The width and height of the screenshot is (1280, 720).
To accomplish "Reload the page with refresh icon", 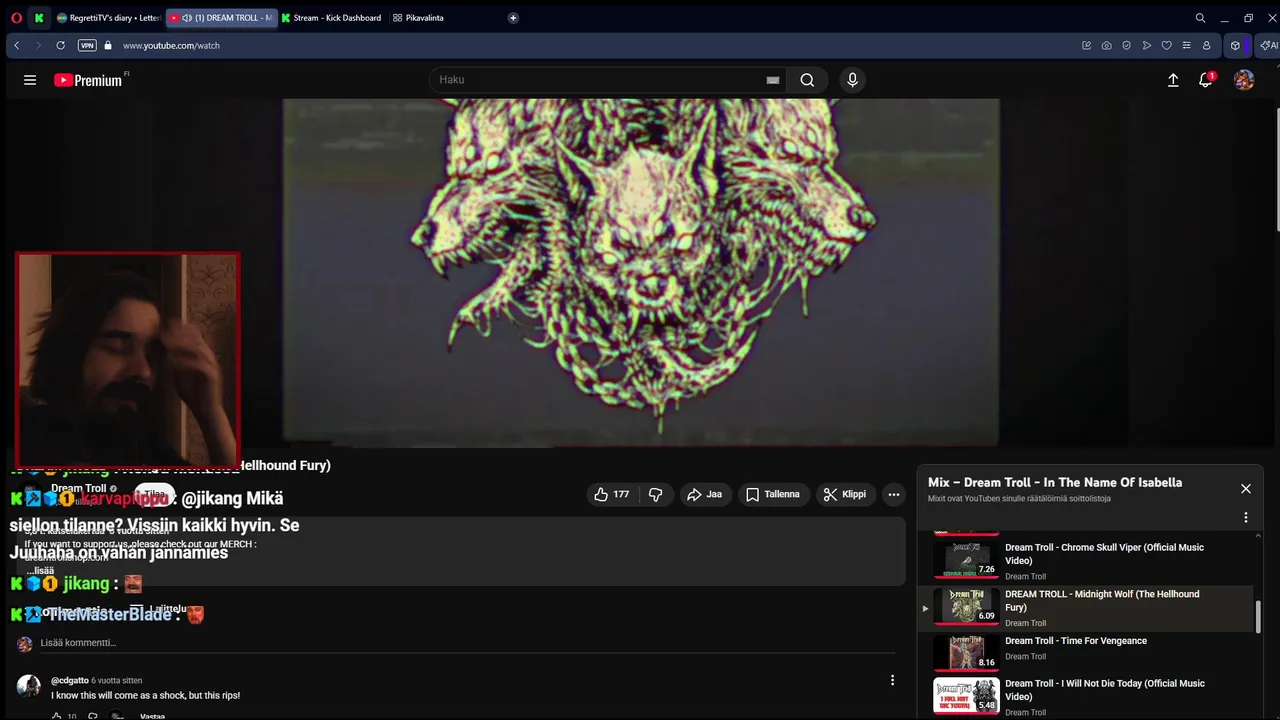I will [60, 45].
